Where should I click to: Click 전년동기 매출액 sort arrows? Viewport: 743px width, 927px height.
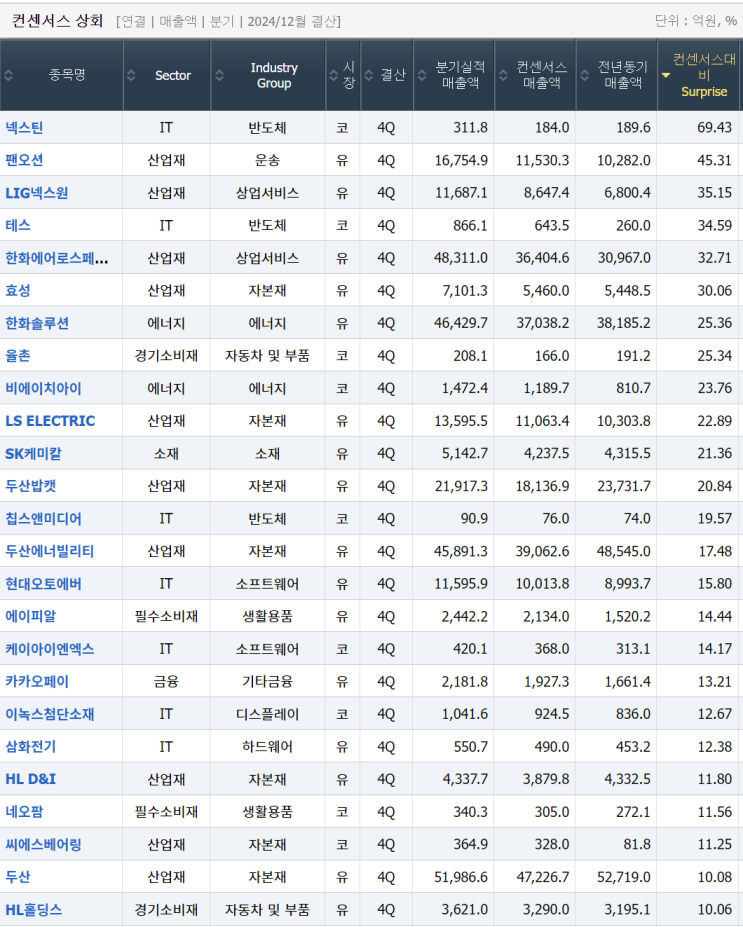(585, 75)
